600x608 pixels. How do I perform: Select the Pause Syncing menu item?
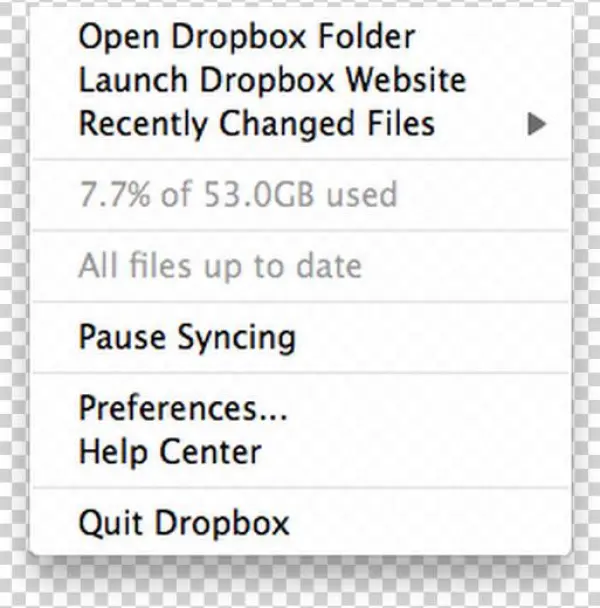tap(187, 337)
